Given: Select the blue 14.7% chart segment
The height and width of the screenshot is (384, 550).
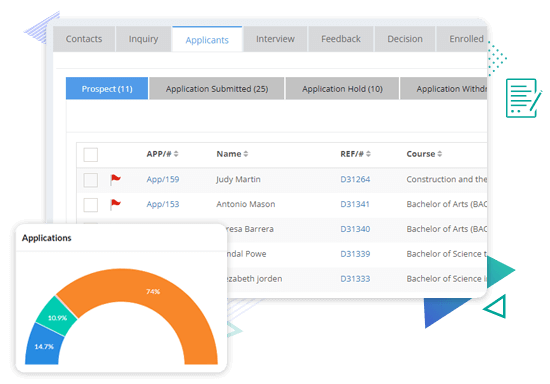Looking at the screenshot, I should pos(44,346).
